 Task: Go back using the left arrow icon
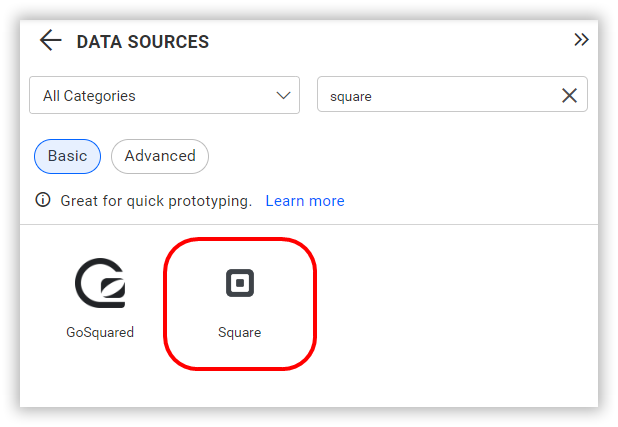tap(50, 40)
